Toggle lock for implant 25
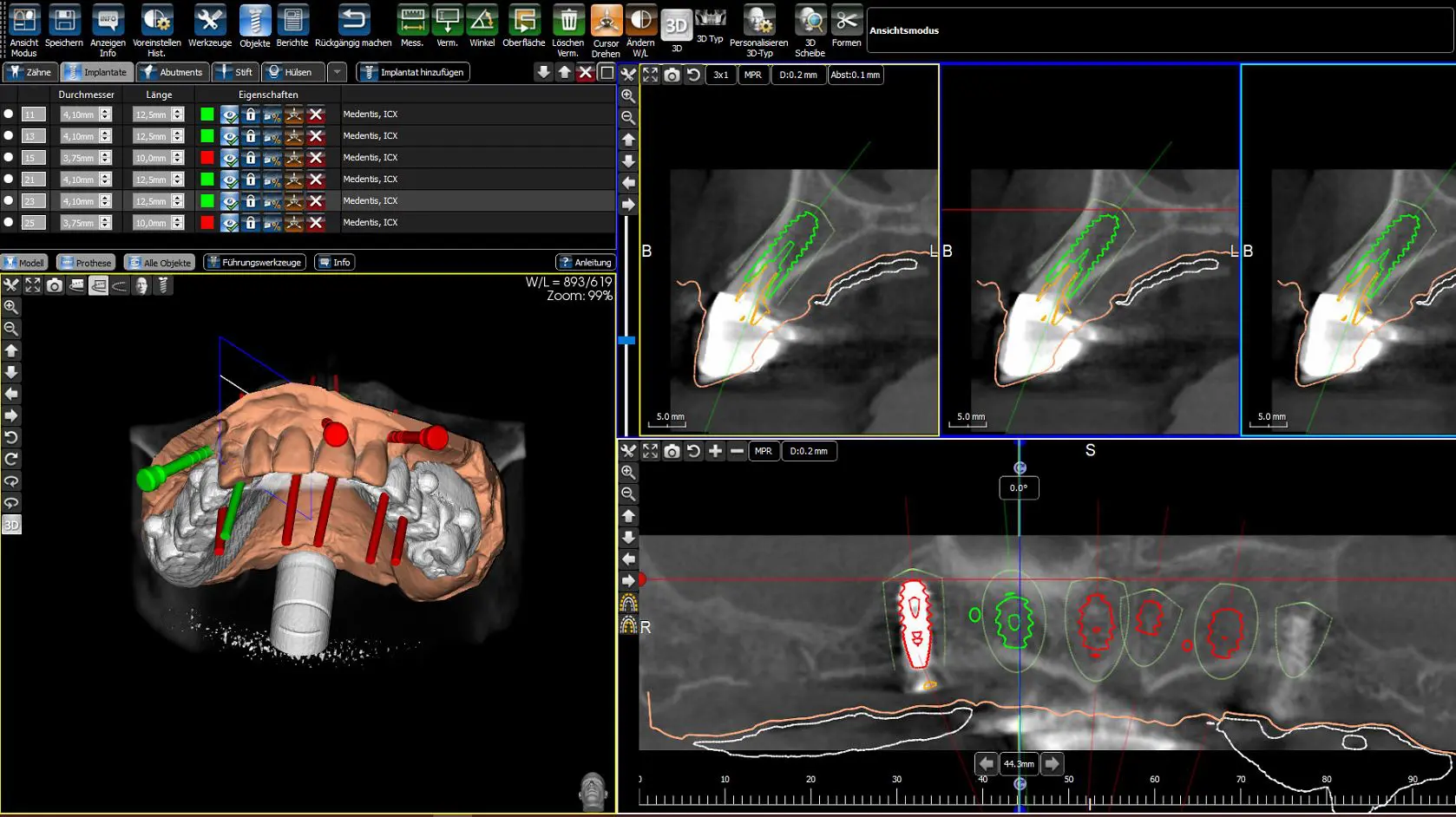1456x817 pixels. pos(251,223)
